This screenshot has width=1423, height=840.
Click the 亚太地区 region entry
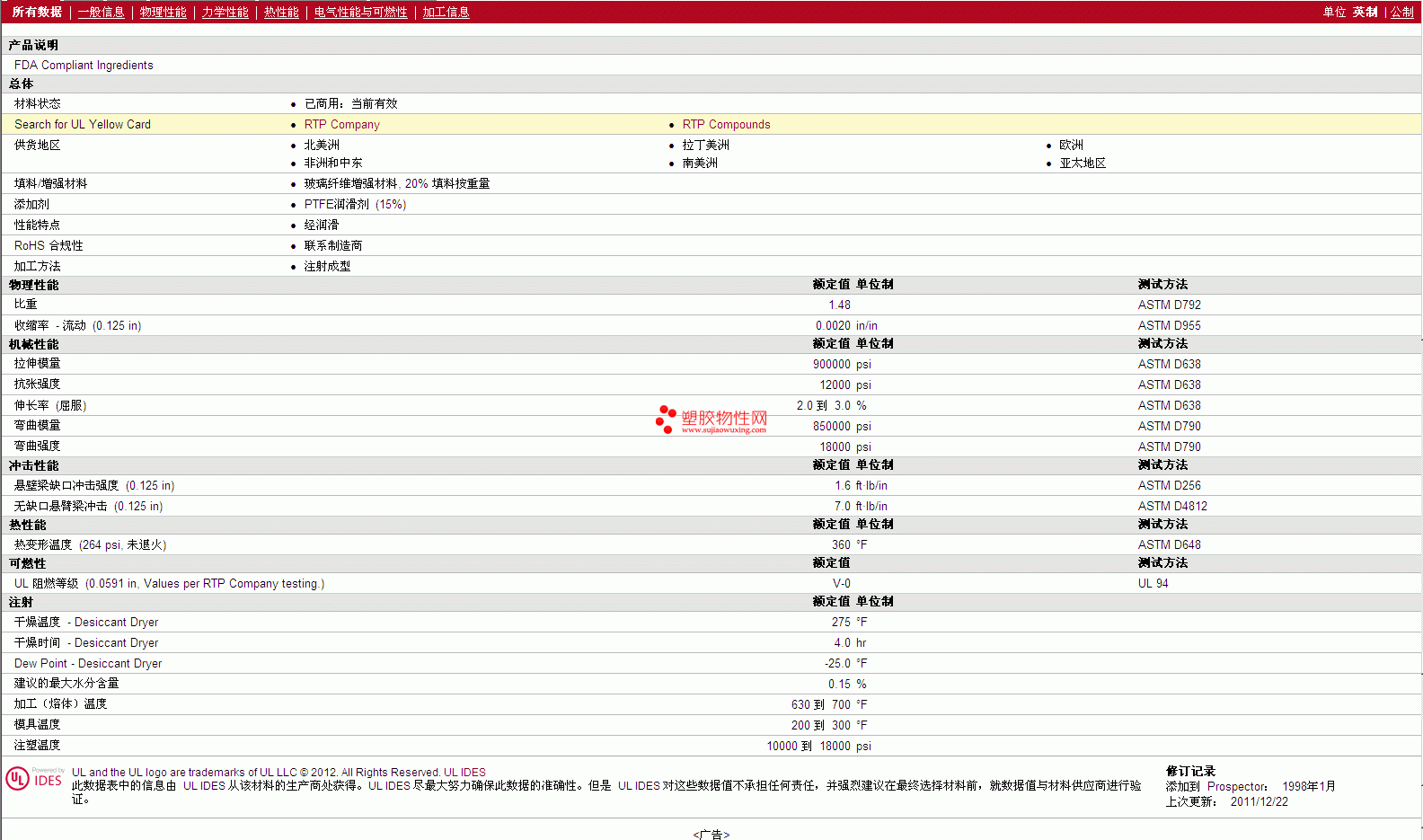1083,164
